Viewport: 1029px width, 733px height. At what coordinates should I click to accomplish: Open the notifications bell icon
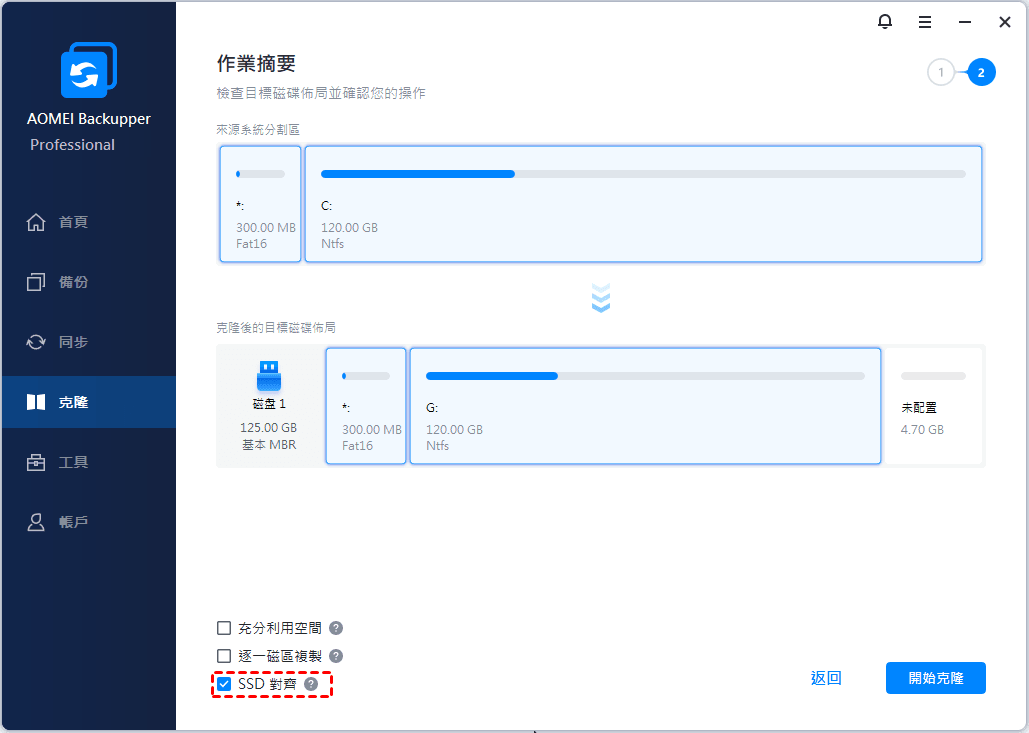click(x=885, y=22)
